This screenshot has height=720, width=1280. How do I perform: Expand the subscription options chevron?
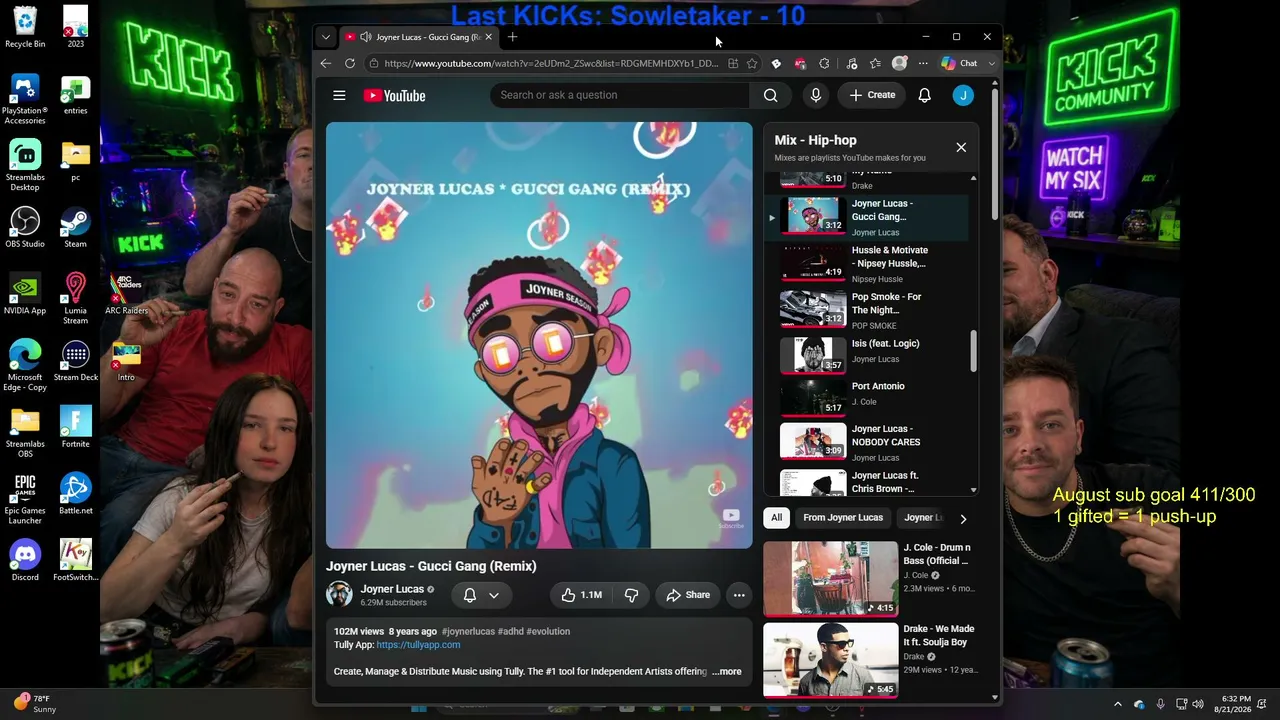point(494,595)
